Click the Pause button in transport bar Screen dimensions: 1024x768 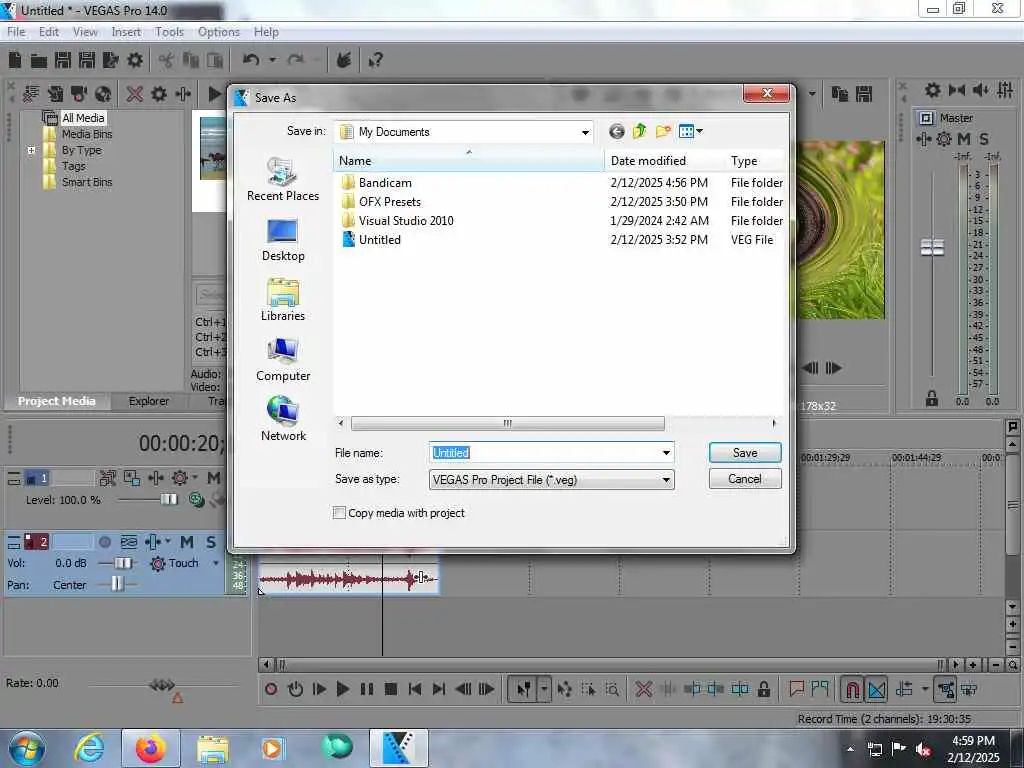(366, 689)
